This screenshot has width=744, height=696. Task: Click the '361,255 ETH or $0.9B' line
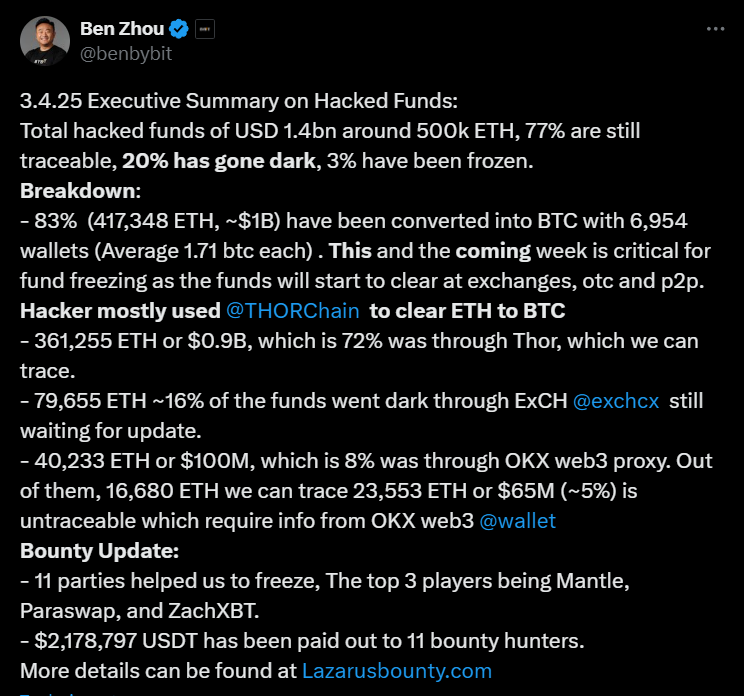pos(359,356)
